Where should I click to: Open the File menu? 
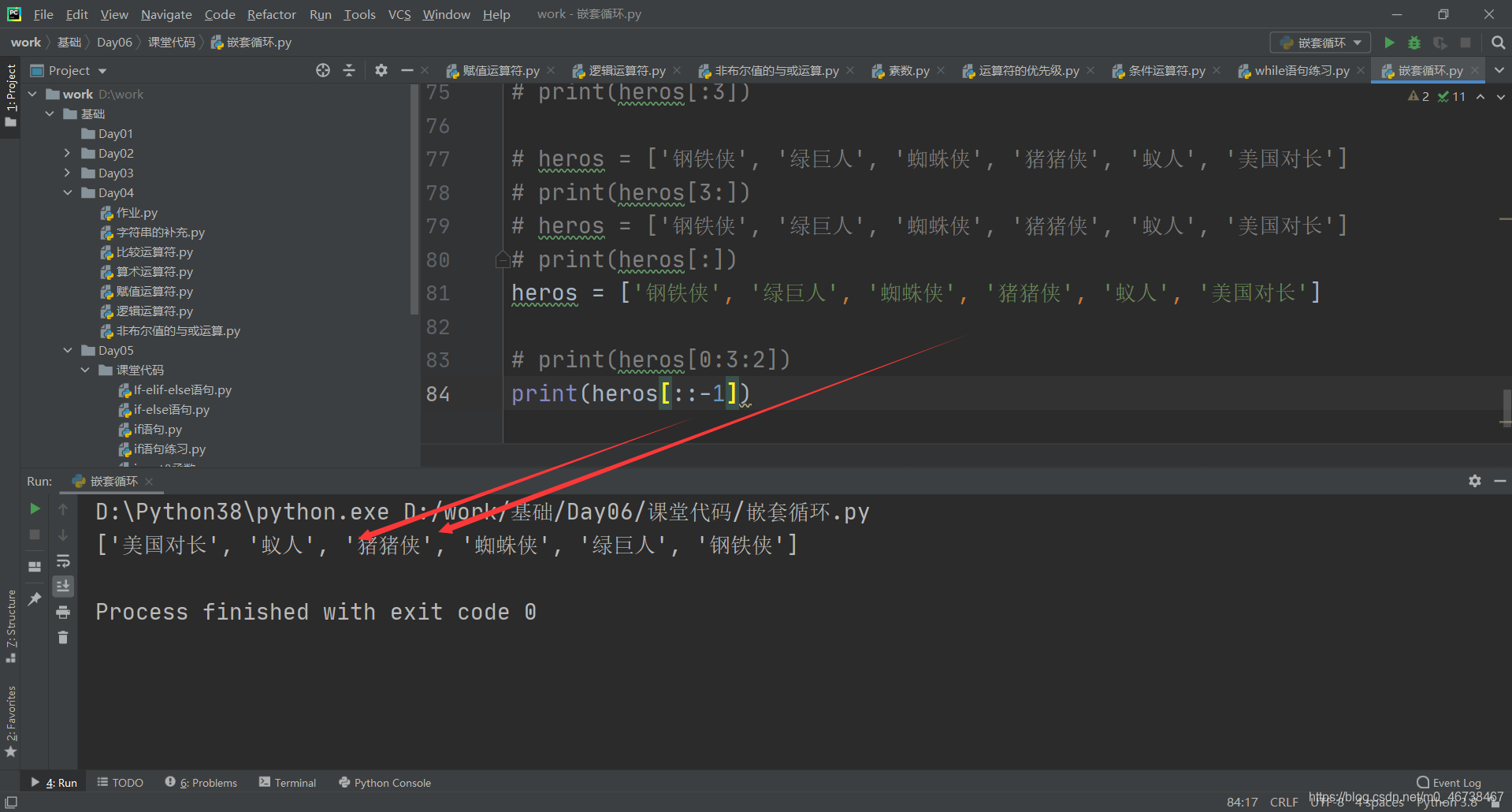tap(43, 14)
